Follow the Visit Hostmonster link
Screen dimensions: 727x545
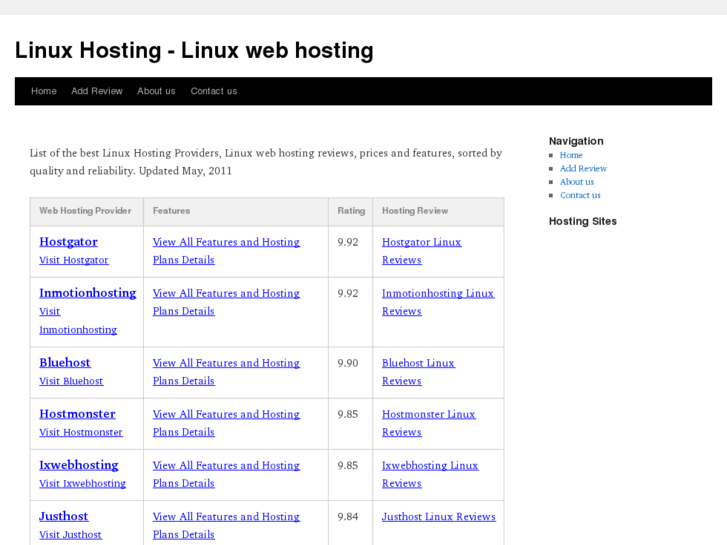[81, 432]
